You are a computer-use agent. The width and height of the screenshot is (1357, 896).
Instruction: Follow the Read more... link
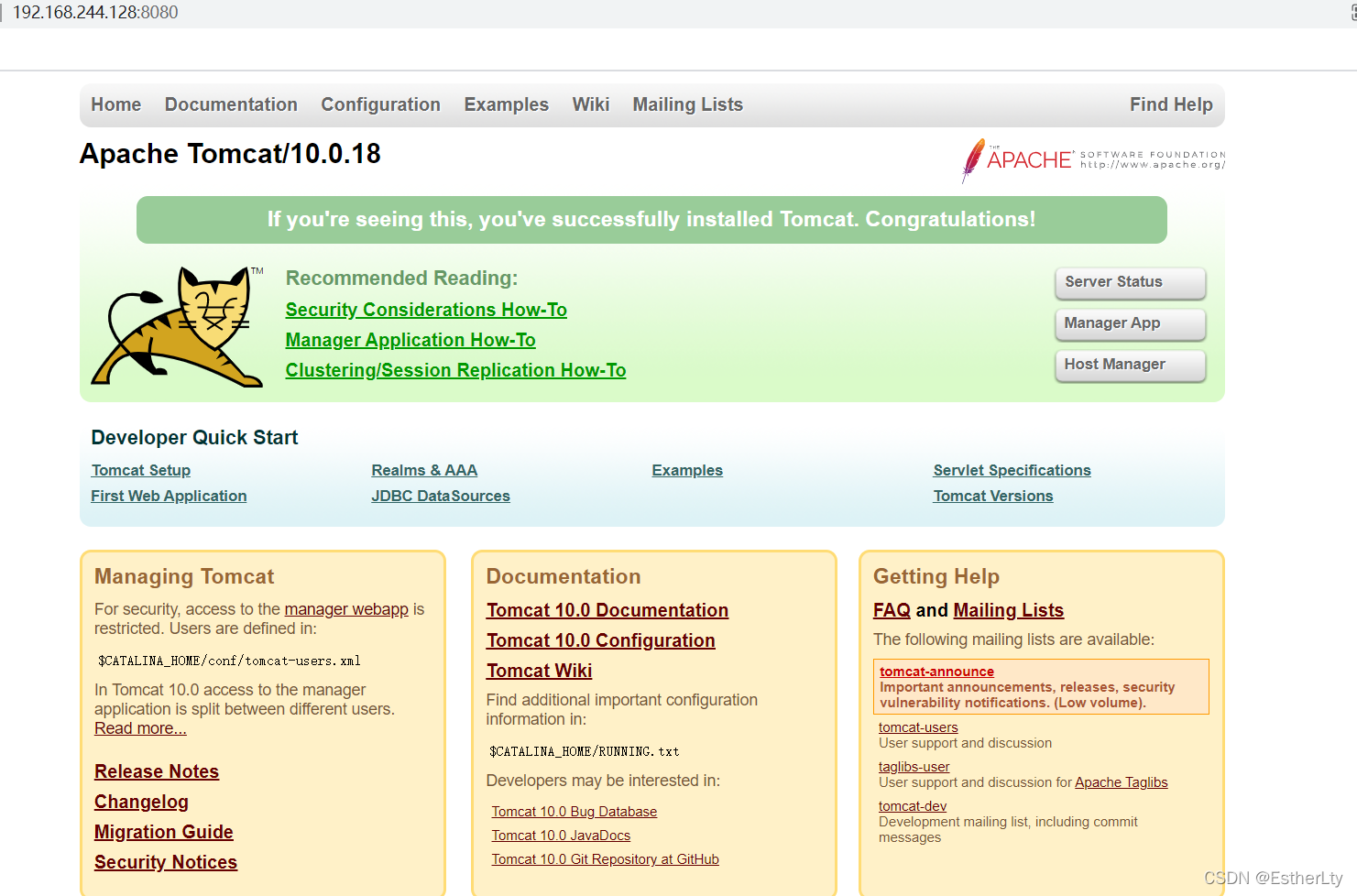coord(140,728)
